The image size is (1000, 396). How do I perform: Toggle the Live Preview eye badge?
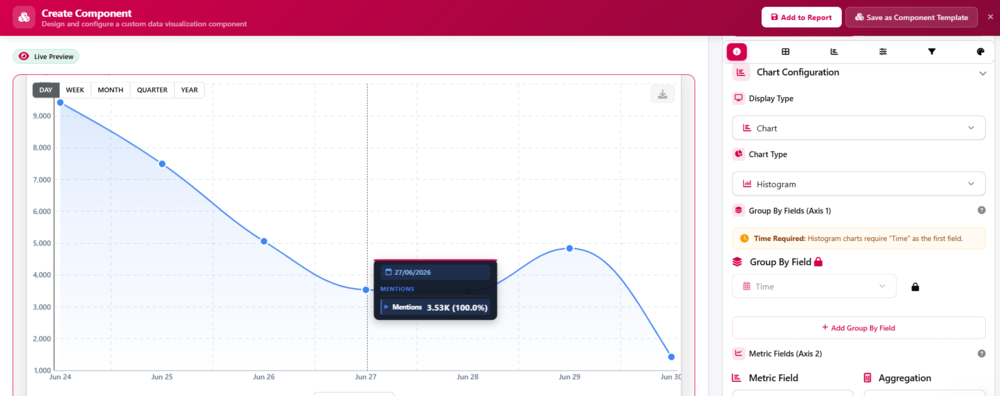pyautogui.click(x=46, y=57)
